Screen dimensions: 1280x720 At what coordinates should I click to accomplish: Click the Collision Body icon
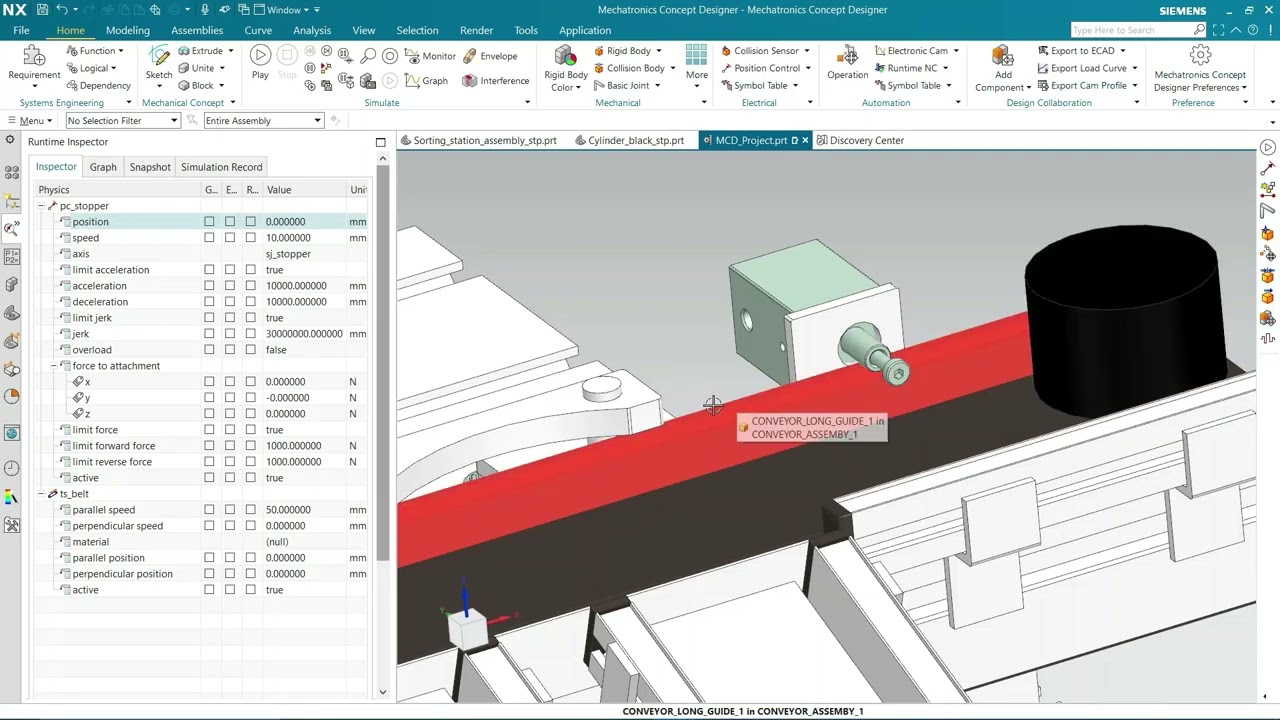[599, 68]
